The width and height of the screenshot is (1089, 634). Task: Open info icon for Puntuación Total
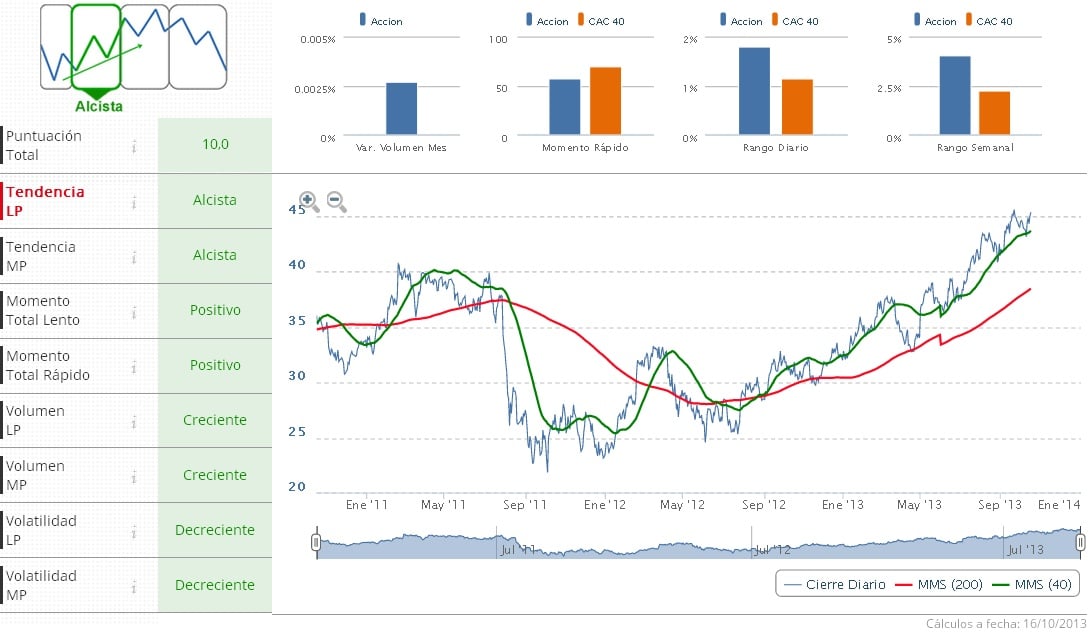[134, 146]
